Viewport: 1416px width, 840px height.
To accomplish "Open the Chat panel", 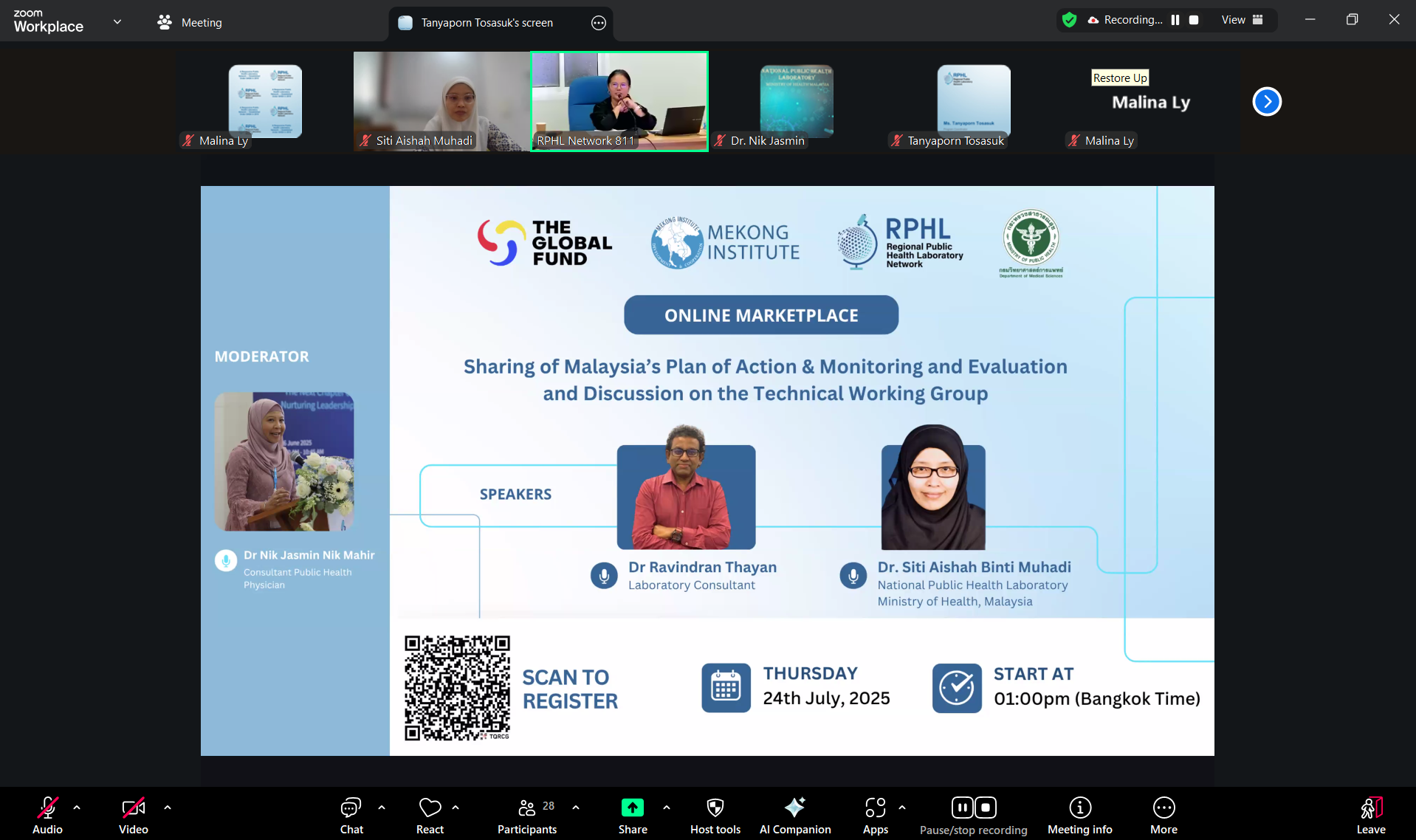I will pos(351,815).
